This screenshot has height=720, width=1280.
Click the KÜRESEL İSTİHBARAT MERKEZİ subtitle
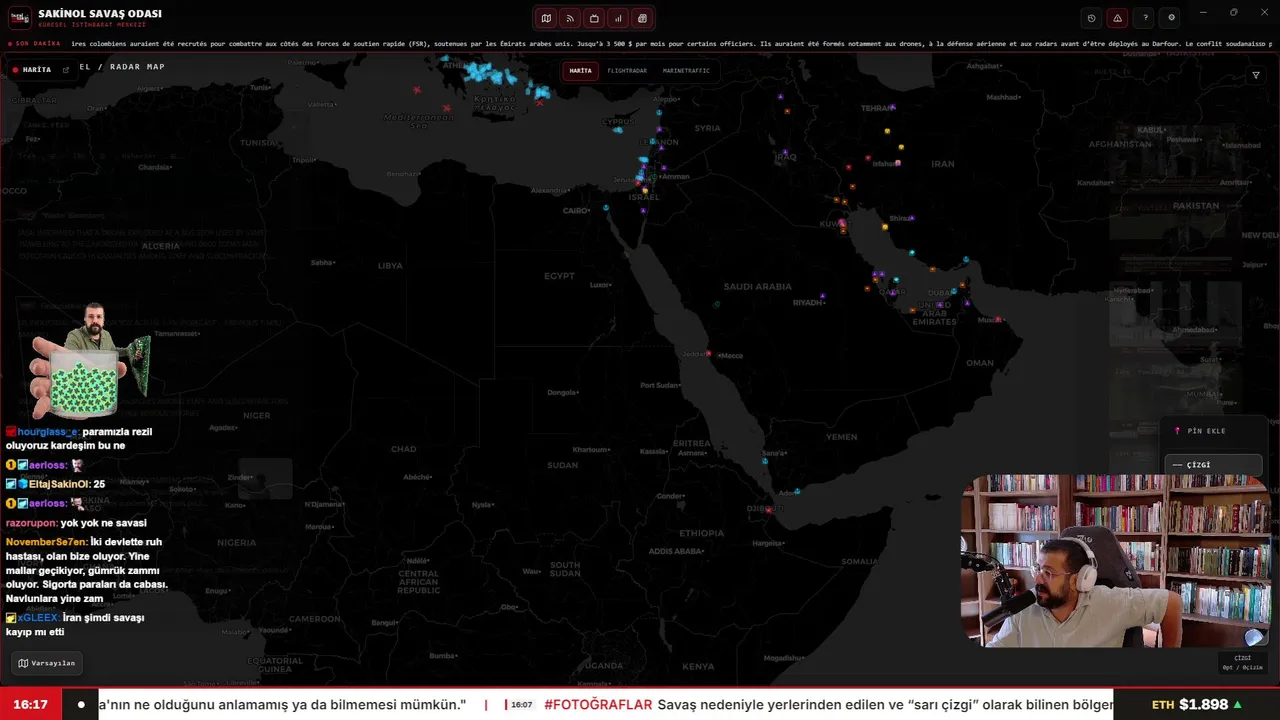(92, 25)
